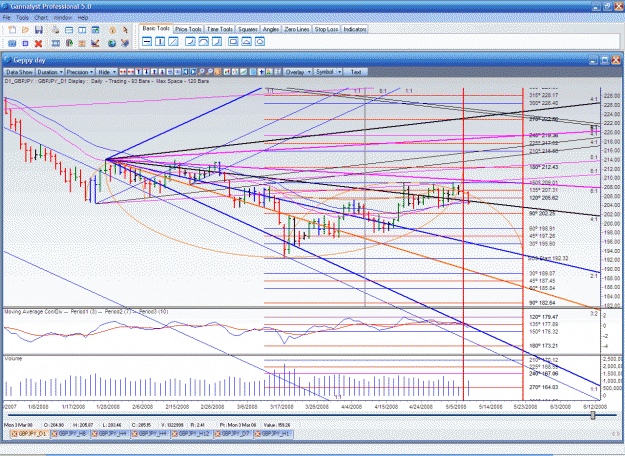Viewport: 625px width, 456px height.
Task: Select the ellipse drawing tool
Action: (259, 41)
